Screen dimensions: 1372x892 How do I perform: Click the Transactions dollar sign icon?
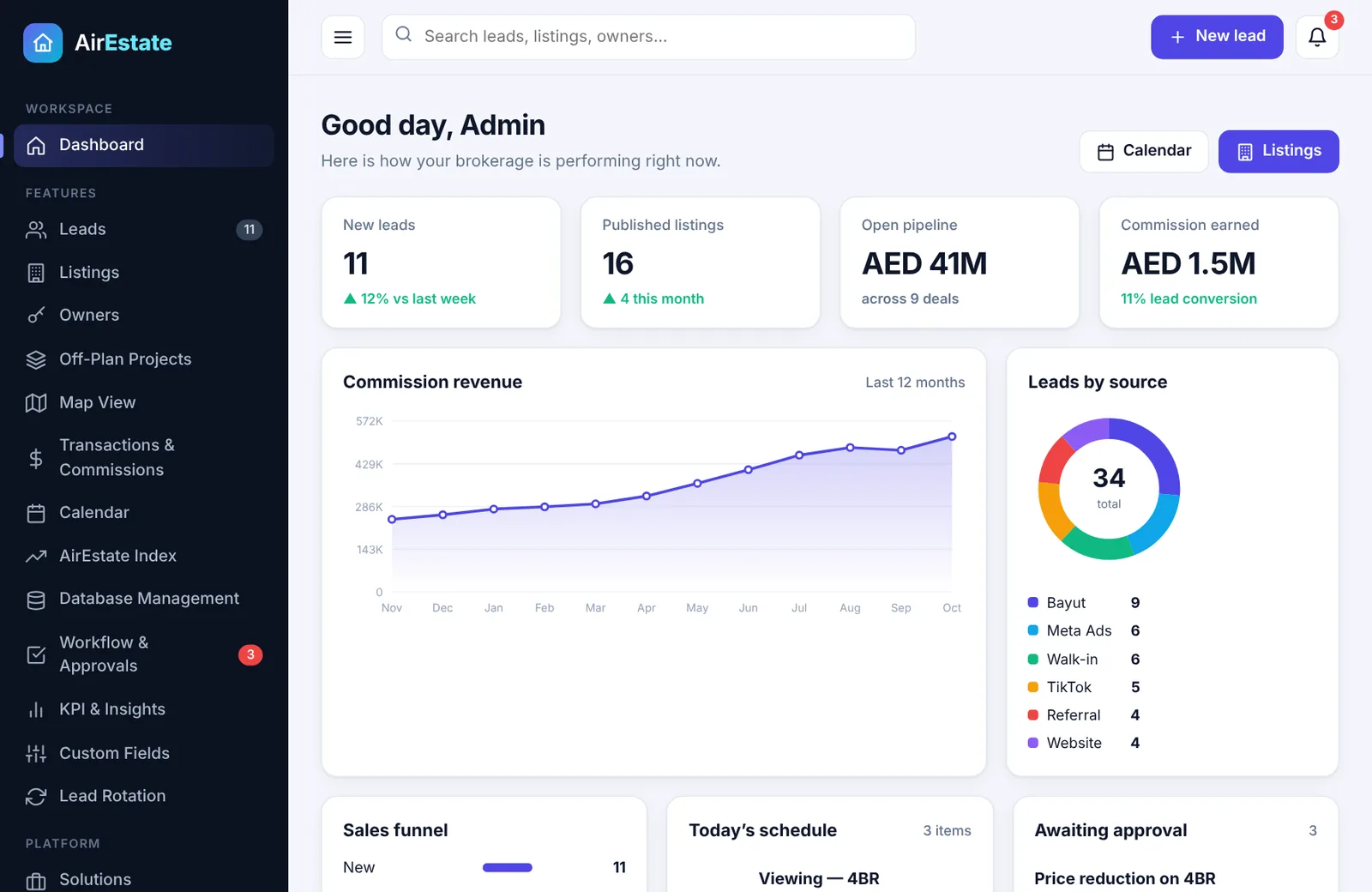pos(36,458)
